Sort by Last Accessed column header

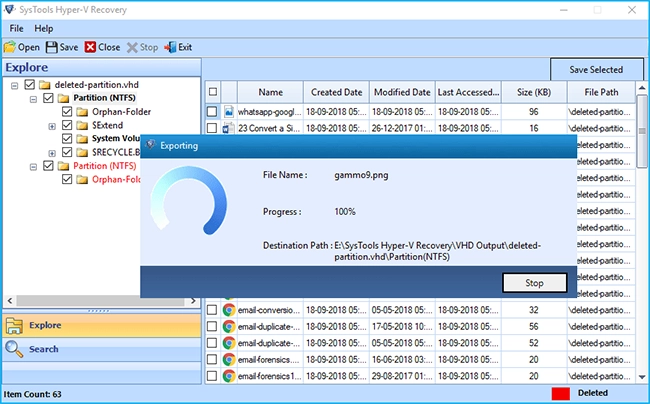(468, 92)
